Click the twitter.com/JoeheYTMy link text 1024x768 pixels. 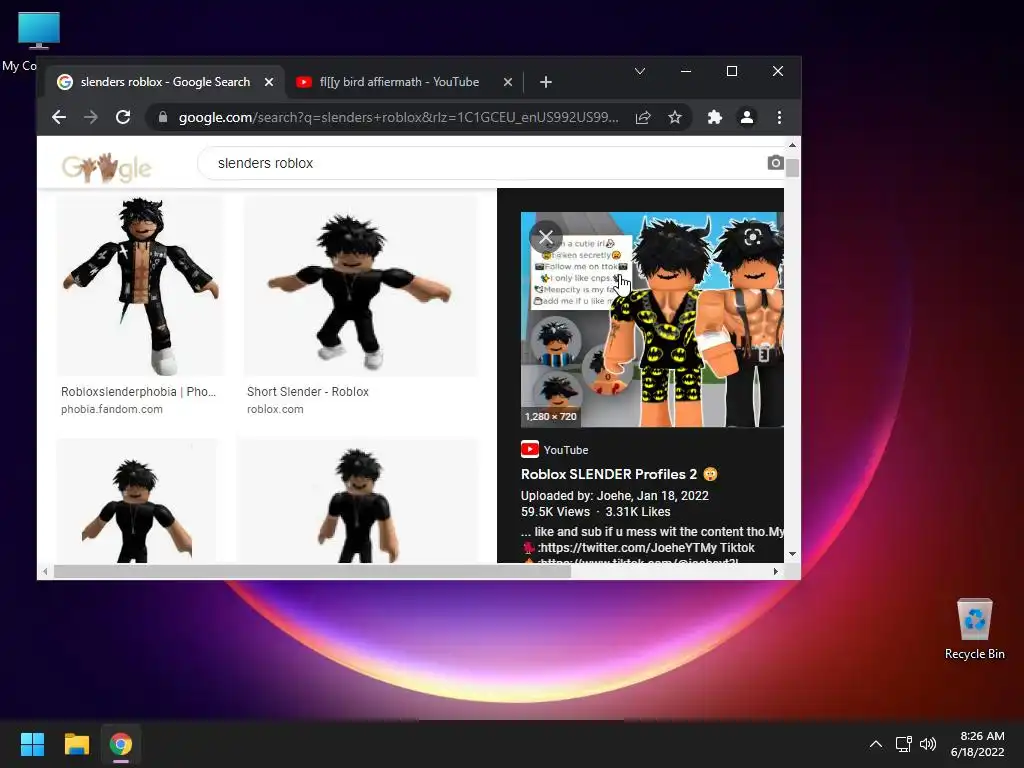coord(645,548)
